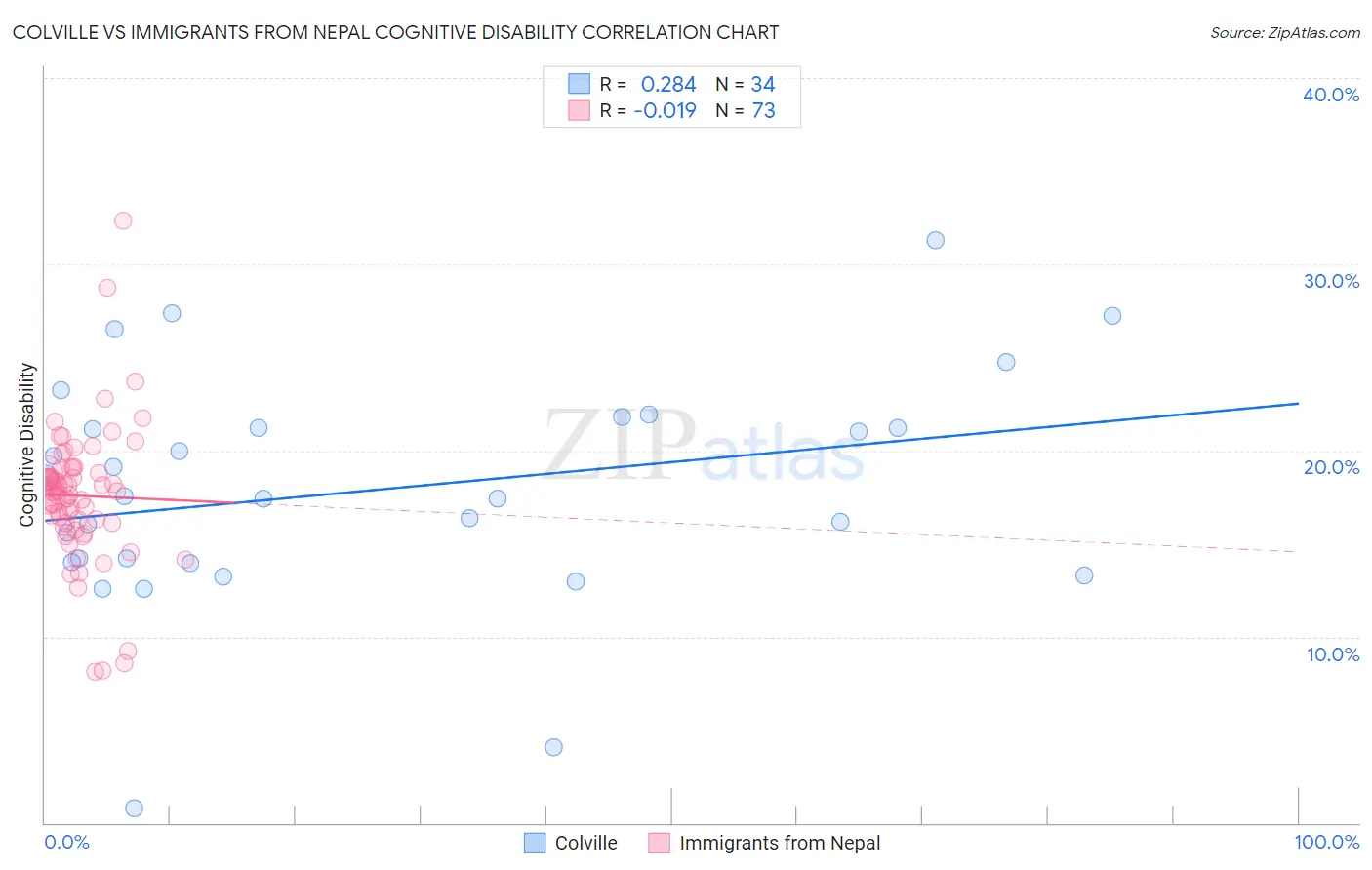Click the blue swatch beside R = 0.284

580,84
